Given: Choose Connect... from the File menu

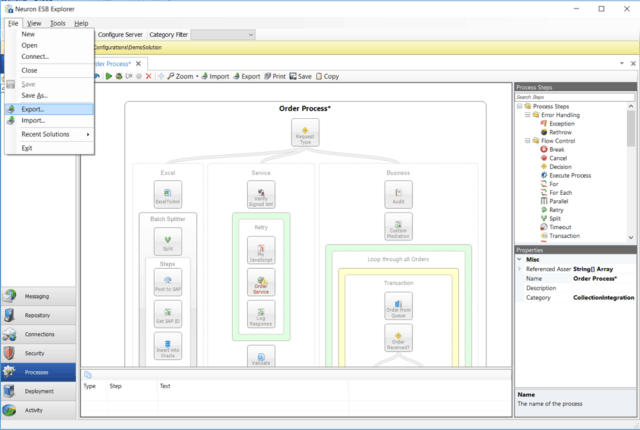Looking at the screenshot, I should [x=50, y=56].
